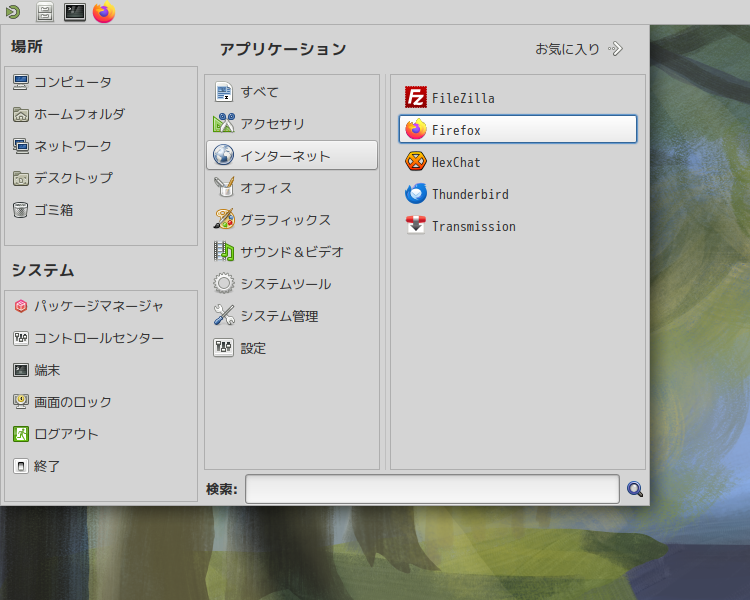Click the HexChat text label
Image resolution: width=750 pixels, height=600 pixels.
point(456,162)
